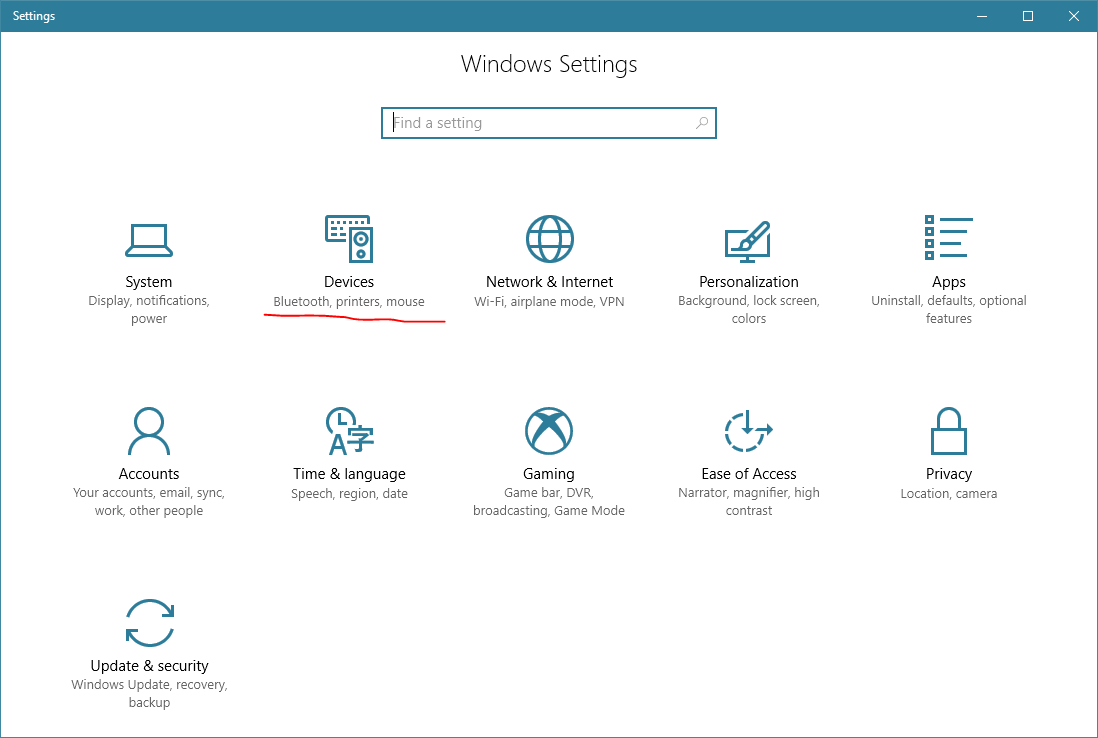Click the Devices label
Image resolution: width=1098 pixels, height=738 pixels.
(349, 281)
